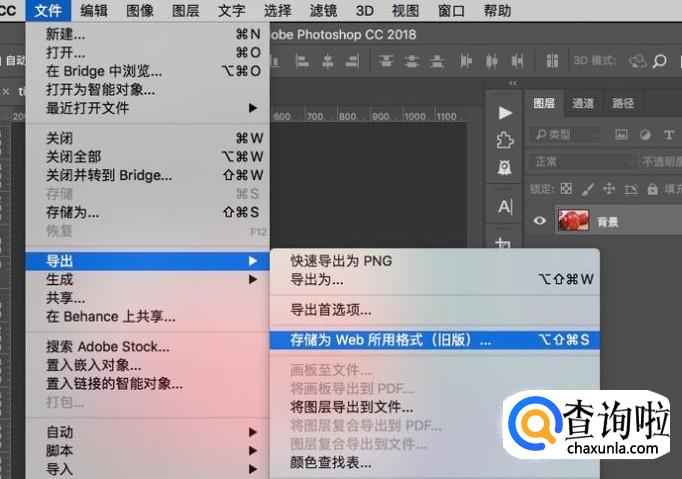Choose 快速导出为 PNG
The image size is (682, 479).
(435, 261)
